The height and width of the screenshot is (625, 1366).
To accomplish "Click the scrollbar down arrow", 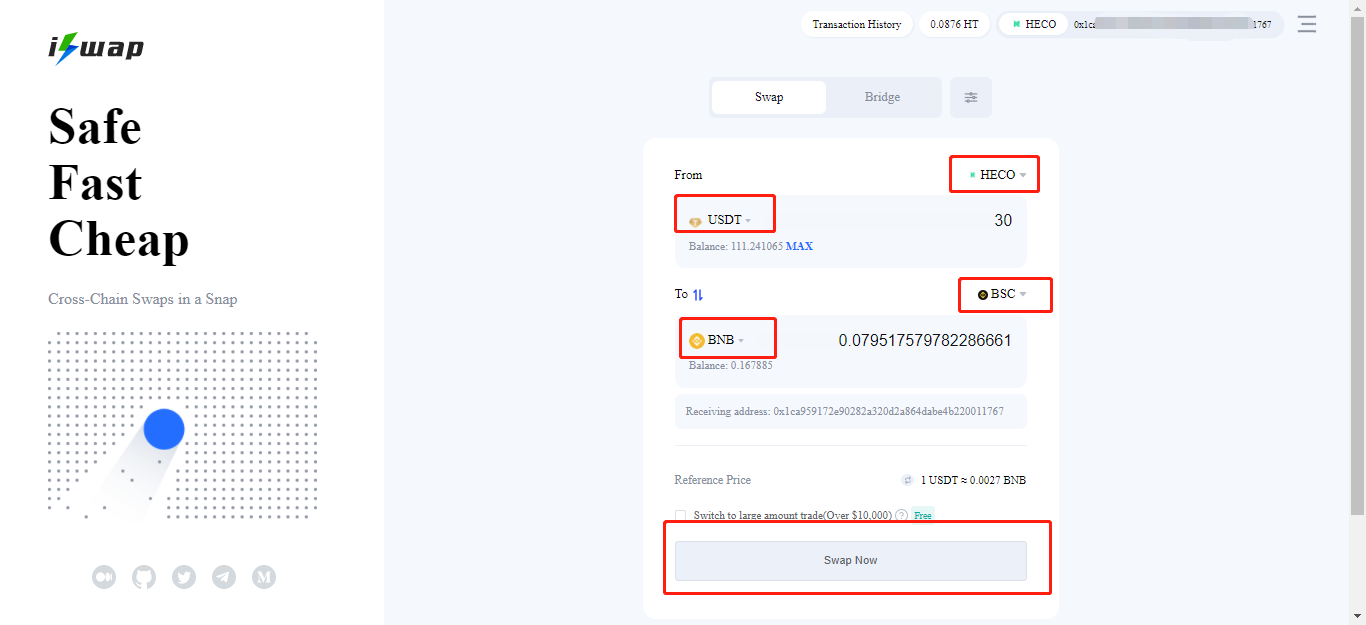I will [1357, 617].
